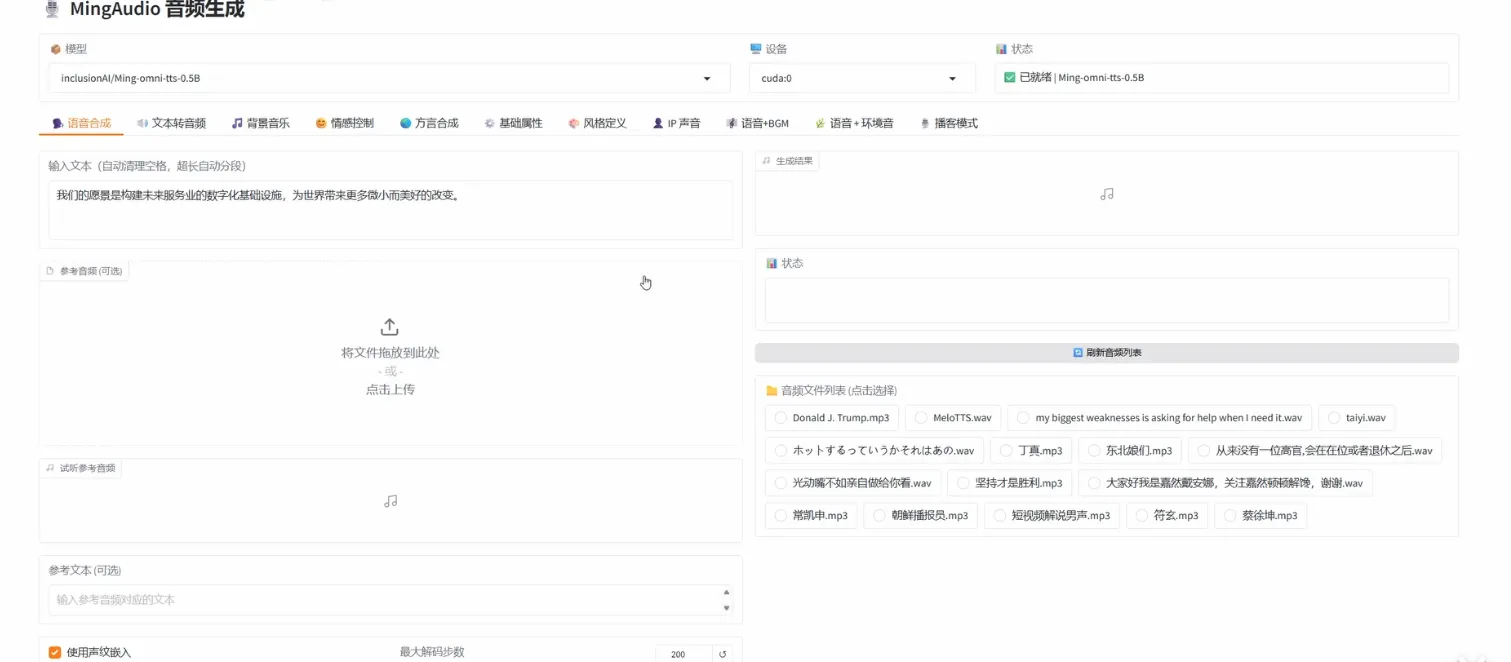The image size is (1511, 662).
Task: Click the 刷新音频列表 refresh button
Action: point(1106,351)
